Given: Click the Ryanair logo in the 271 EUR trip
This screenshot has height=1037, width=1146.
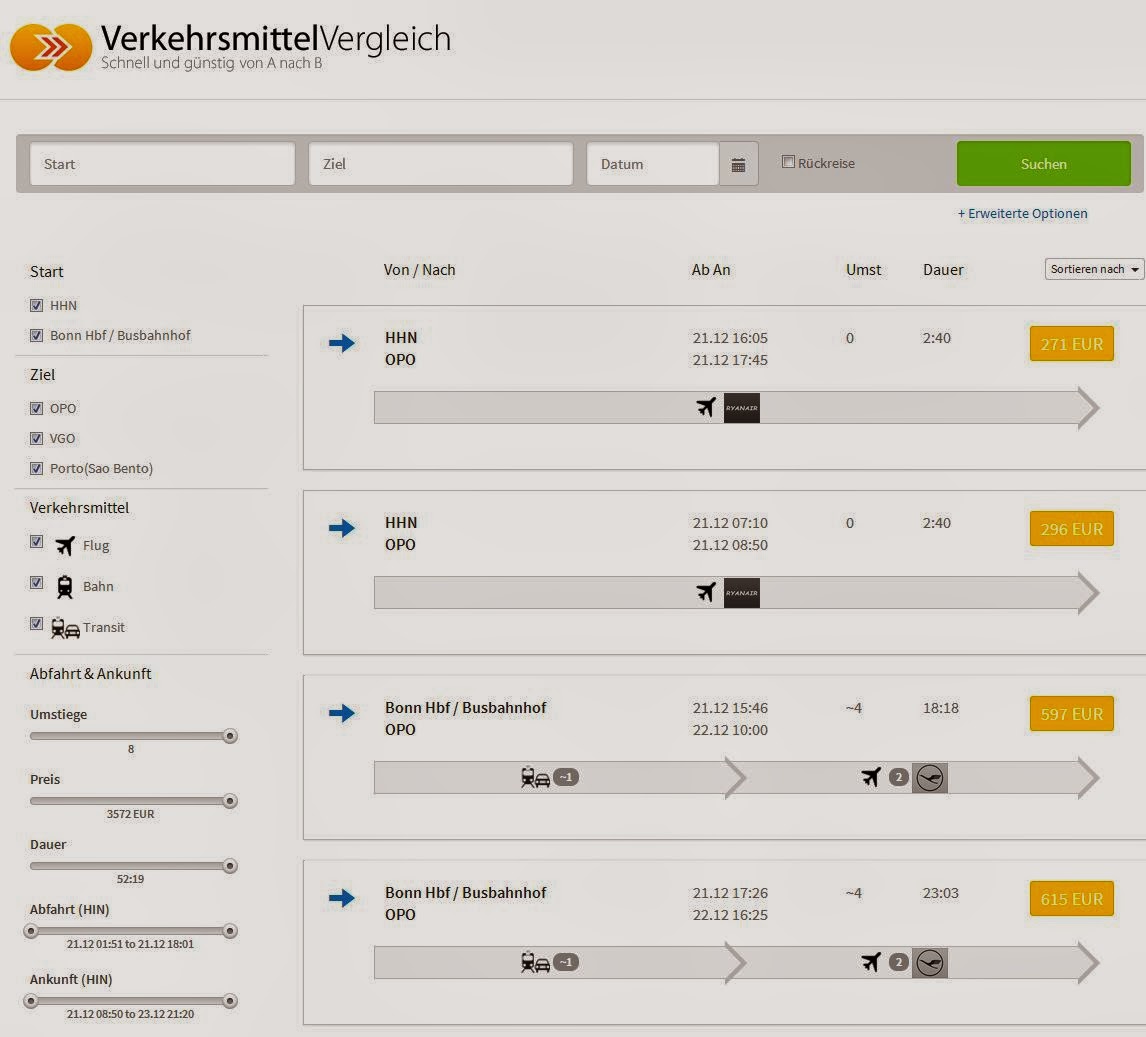Looking at the screenshot, I should tap(742, 408).
